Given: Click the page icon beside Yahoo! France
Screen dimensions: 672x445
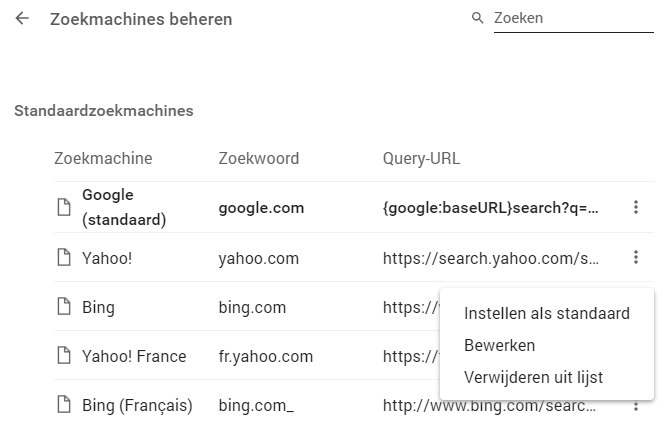Looking at the screenshot, I should 64,356.
